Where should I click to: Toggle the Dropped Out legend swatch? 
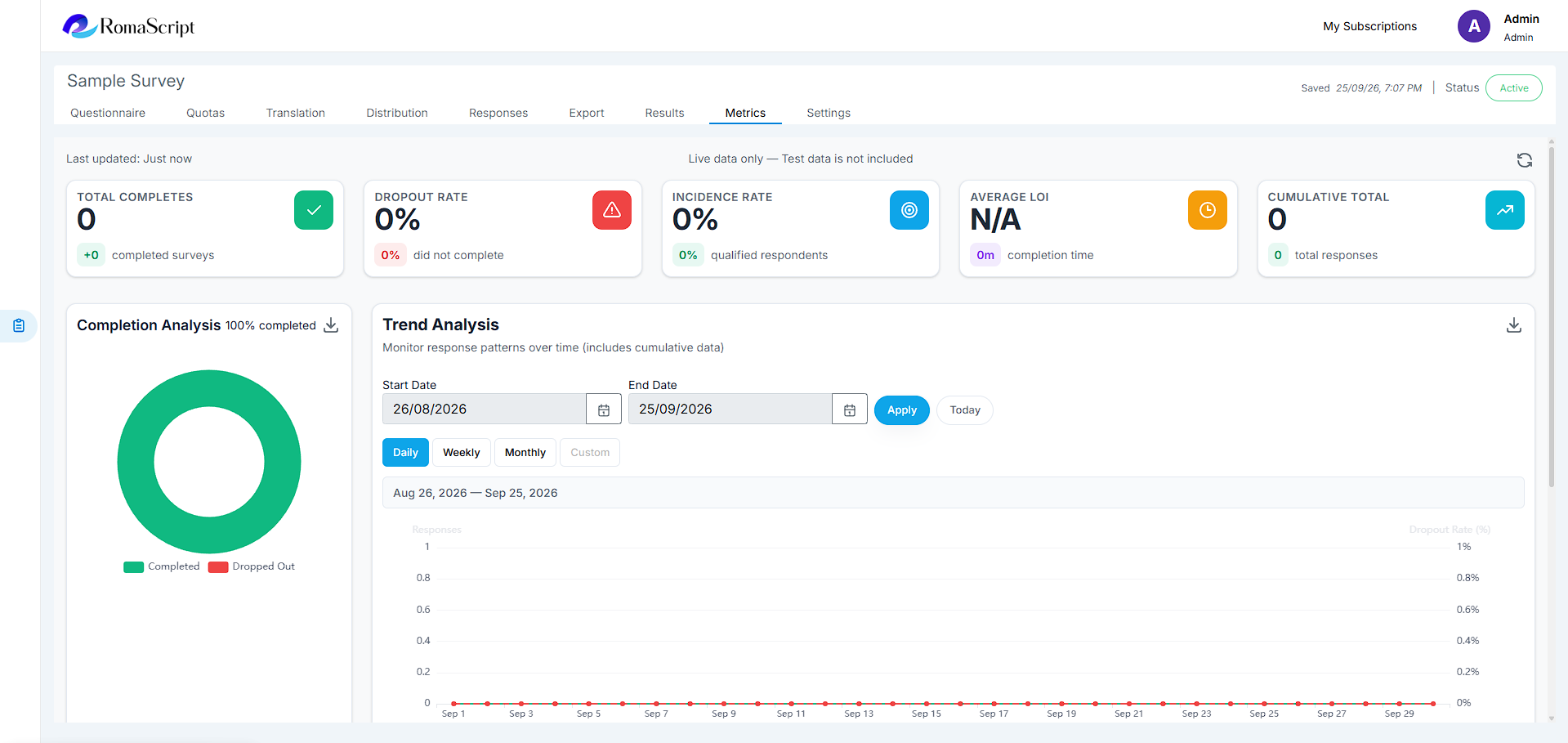coord(218,567)
